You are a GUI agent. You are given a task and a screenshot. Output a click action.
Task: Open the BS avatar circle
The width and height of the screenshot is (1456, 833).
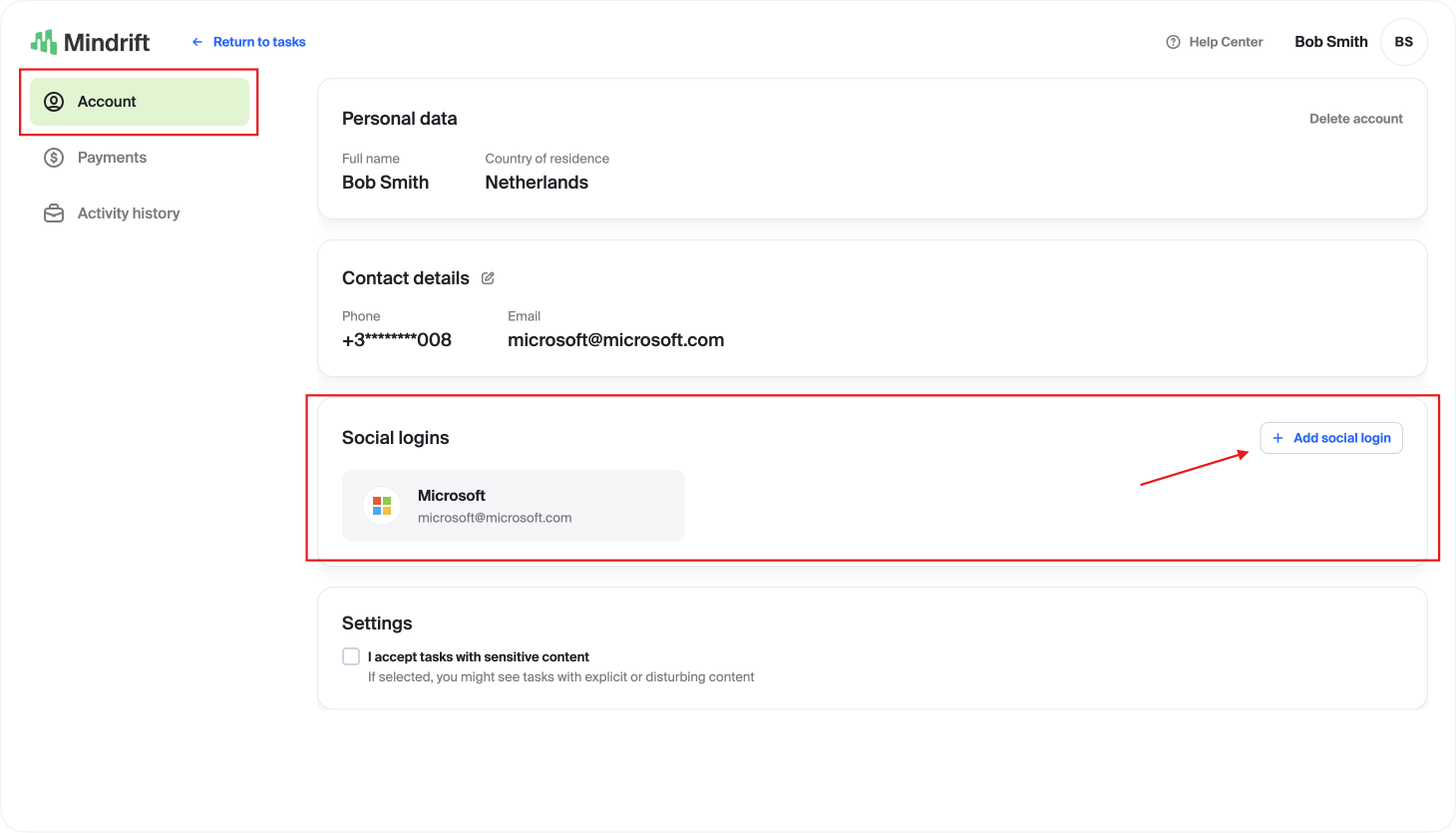[1404, 41]
